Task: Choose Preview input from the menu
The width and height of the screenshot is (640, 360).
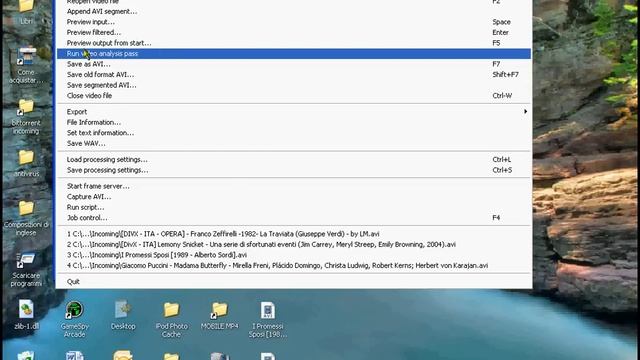Action: (294, 22)
